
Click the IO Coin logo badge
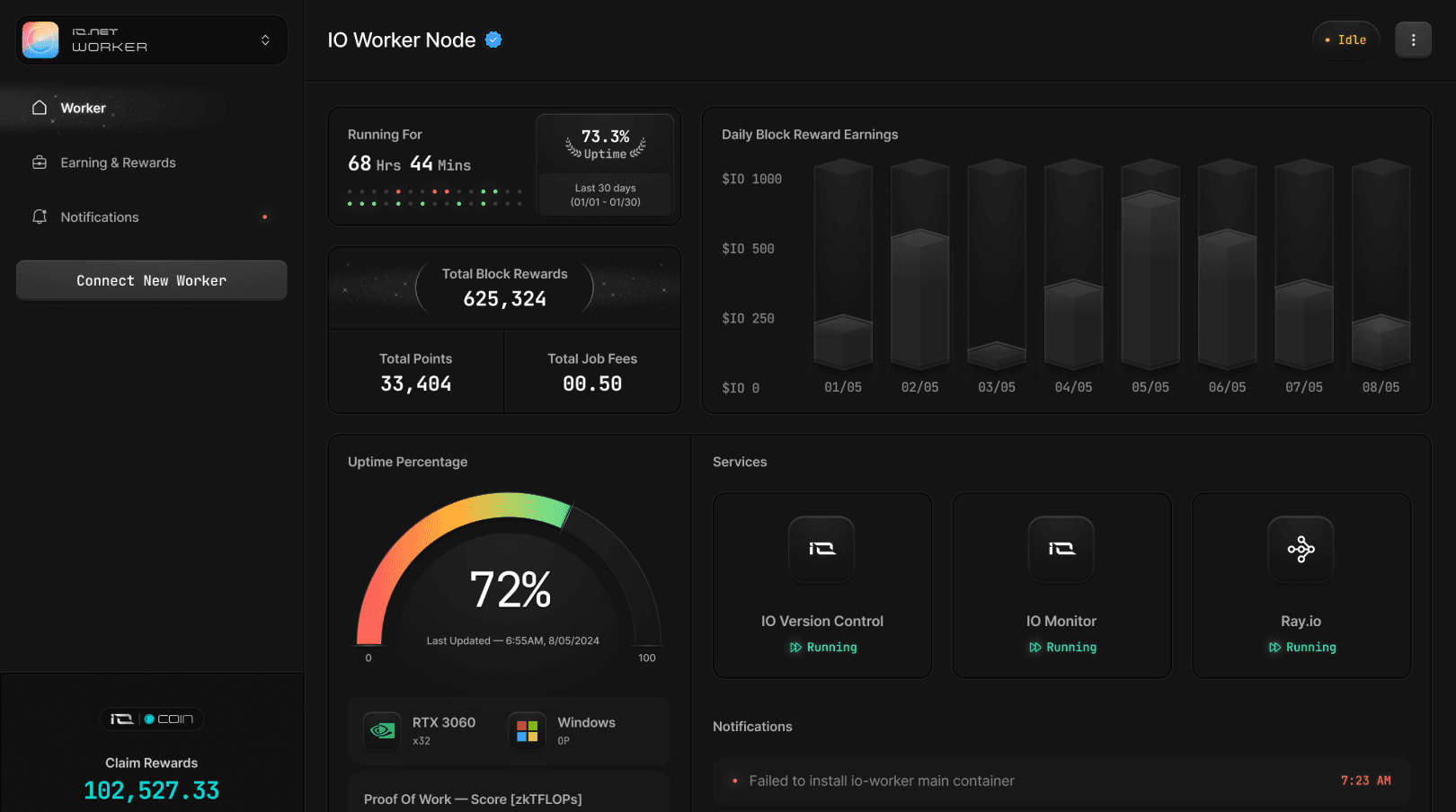point(151,719)
